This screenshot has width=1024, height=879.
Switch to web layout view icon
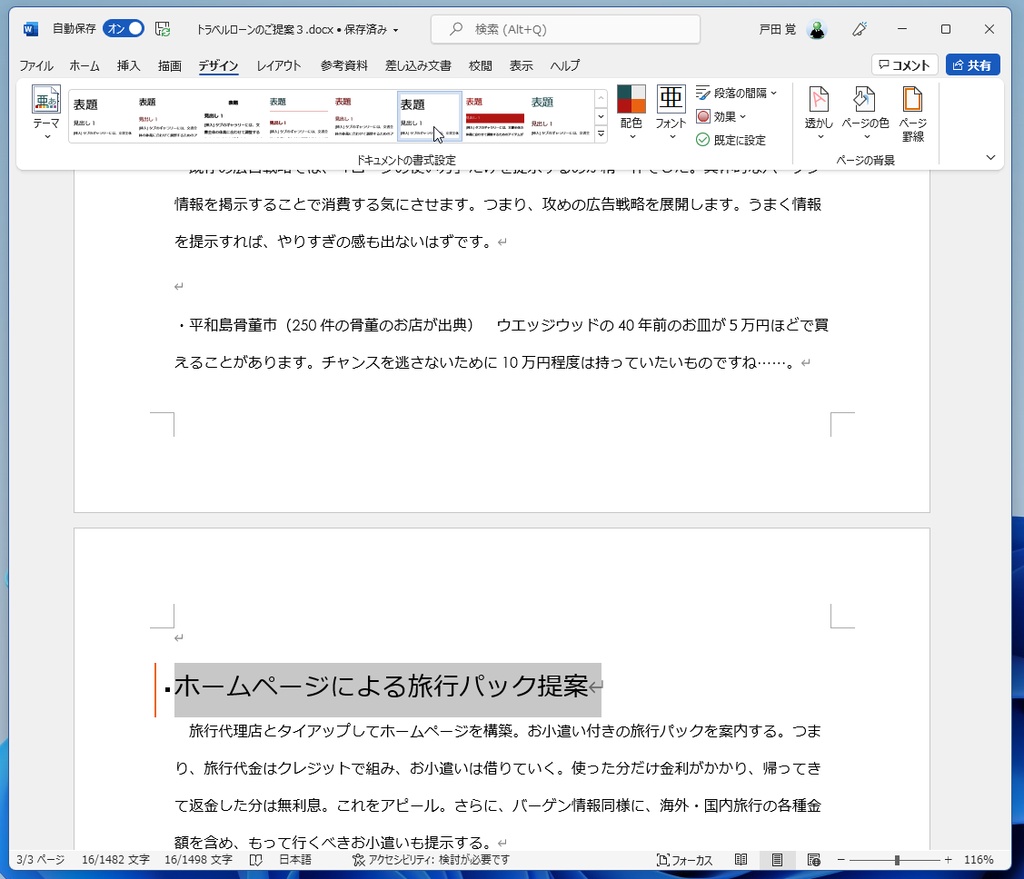click(813, 859)
